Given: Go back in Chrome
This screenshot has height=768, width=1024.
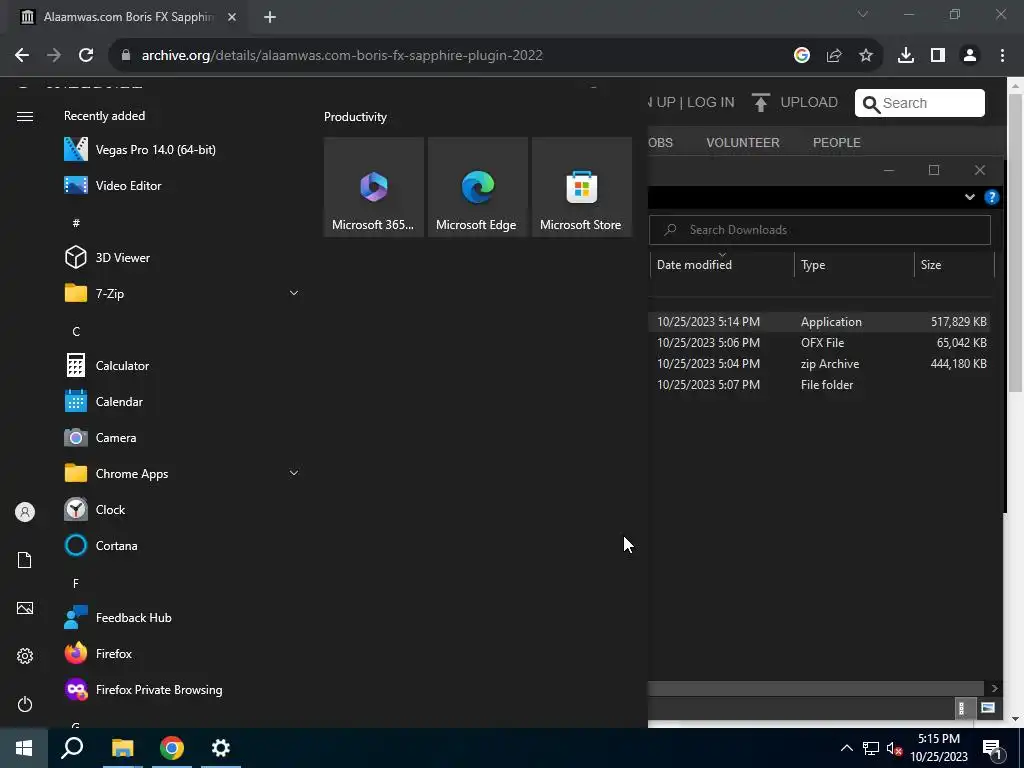Looking at the screenshot, I should coord(22,56).
